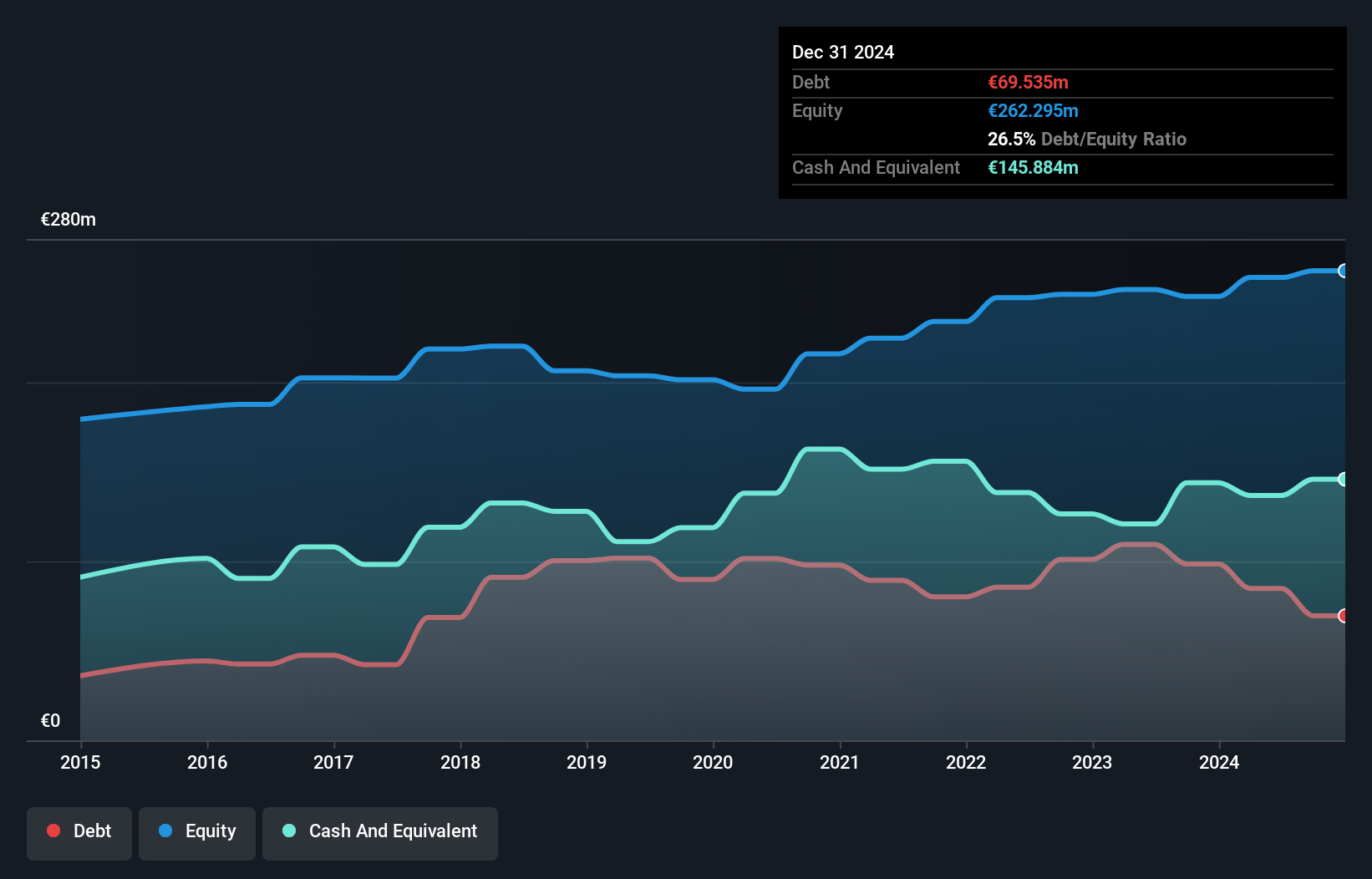The width and height of the screenshot is (1372, 879).
Task: Click the 26.5% Debt/Equity Ratio text
Action: point(1086,139)
